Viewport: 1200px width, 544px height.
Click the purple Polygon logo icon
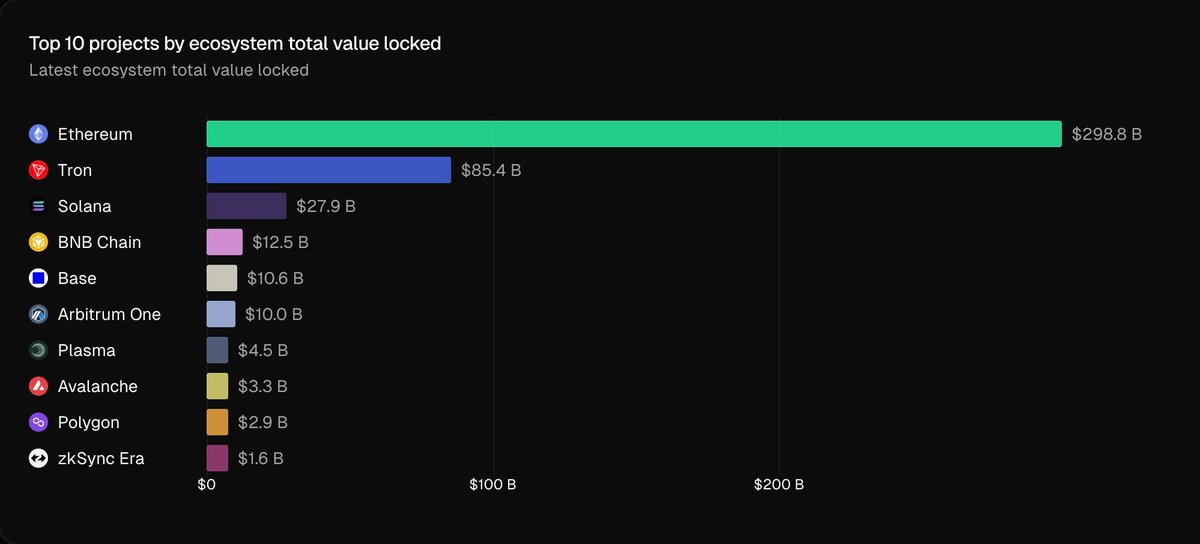[39, 422]
